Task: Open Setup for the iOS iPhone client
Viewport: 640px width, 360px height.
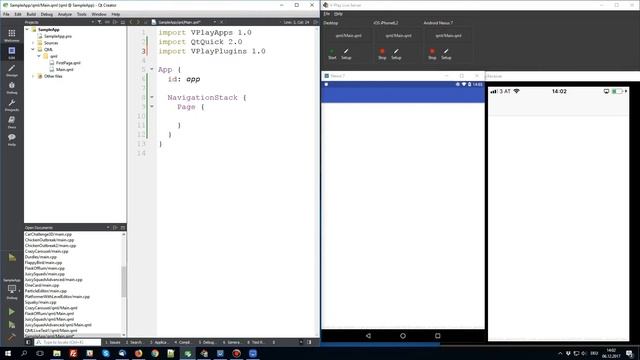Action: [396, 54]
